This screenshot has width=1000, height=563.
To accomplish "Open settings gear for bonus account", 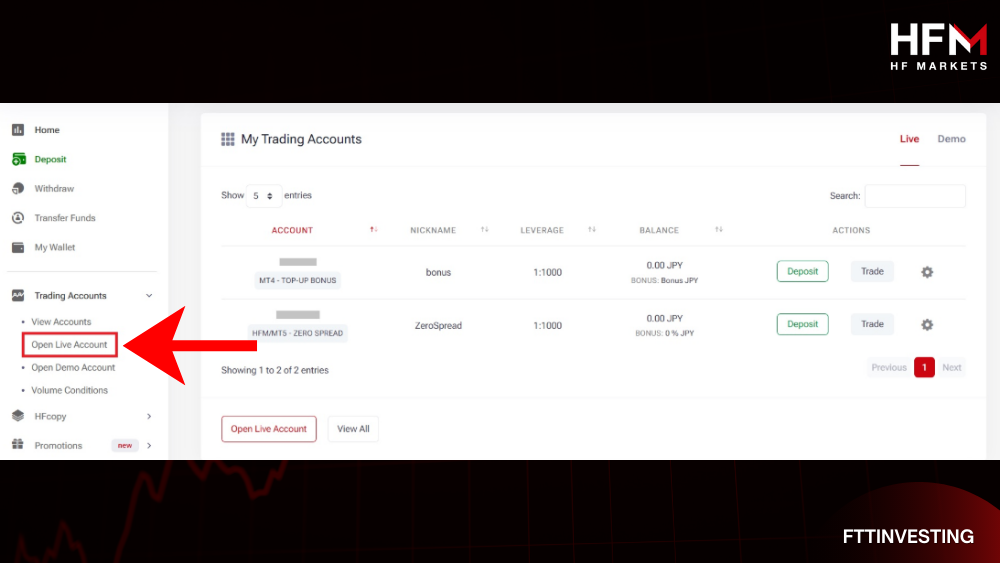I will (927, 272).
